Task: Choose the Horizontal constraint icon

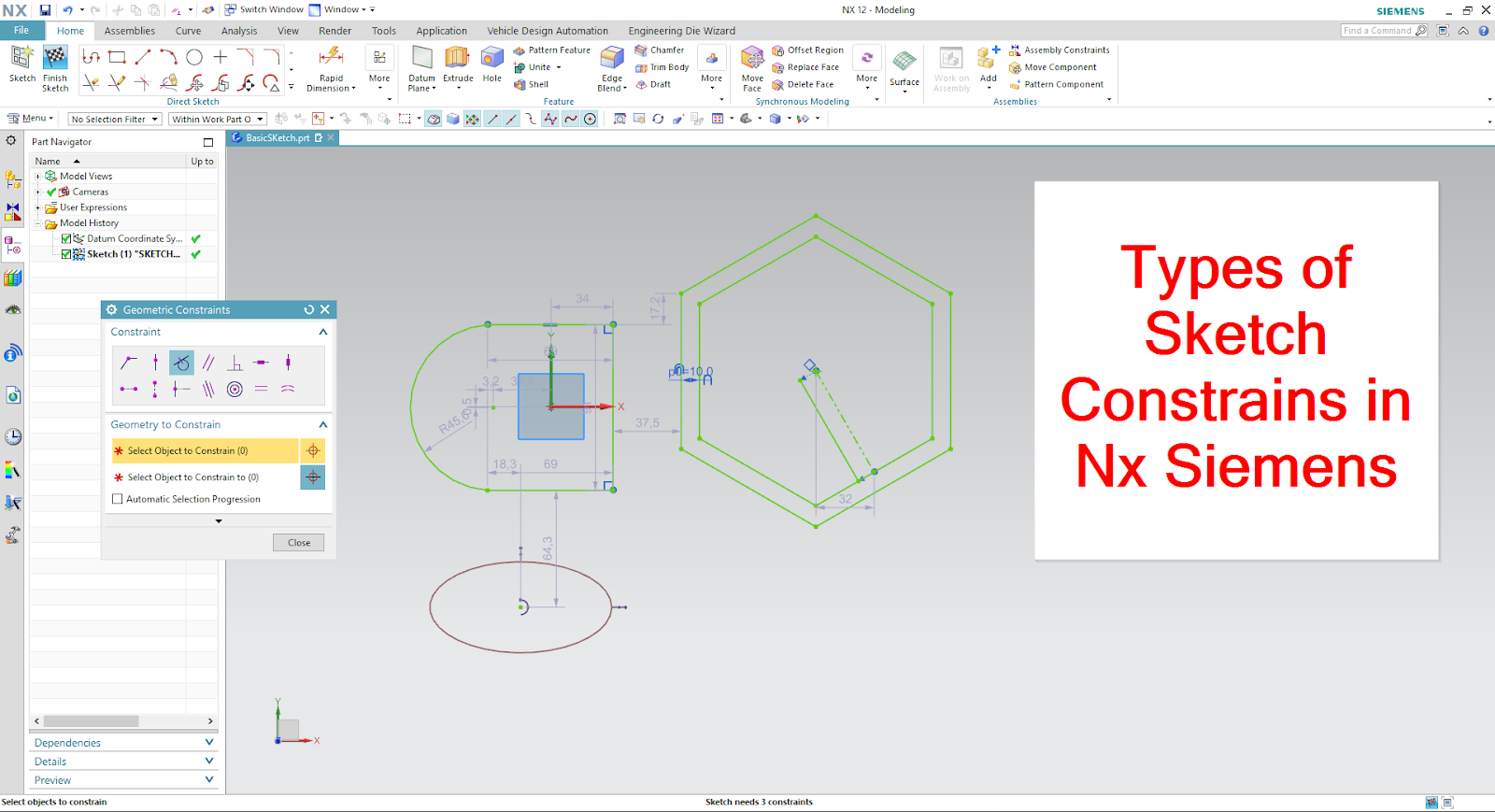Action: click(x=261, y=363)
